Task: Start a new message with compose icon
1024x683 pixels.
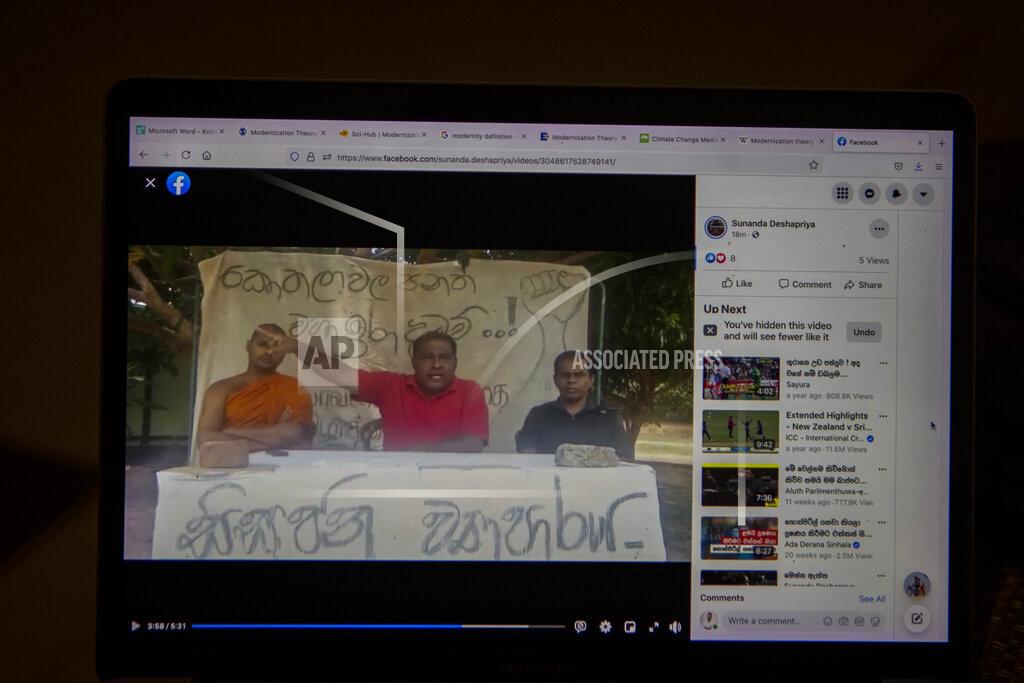Action: pos(917,618)
